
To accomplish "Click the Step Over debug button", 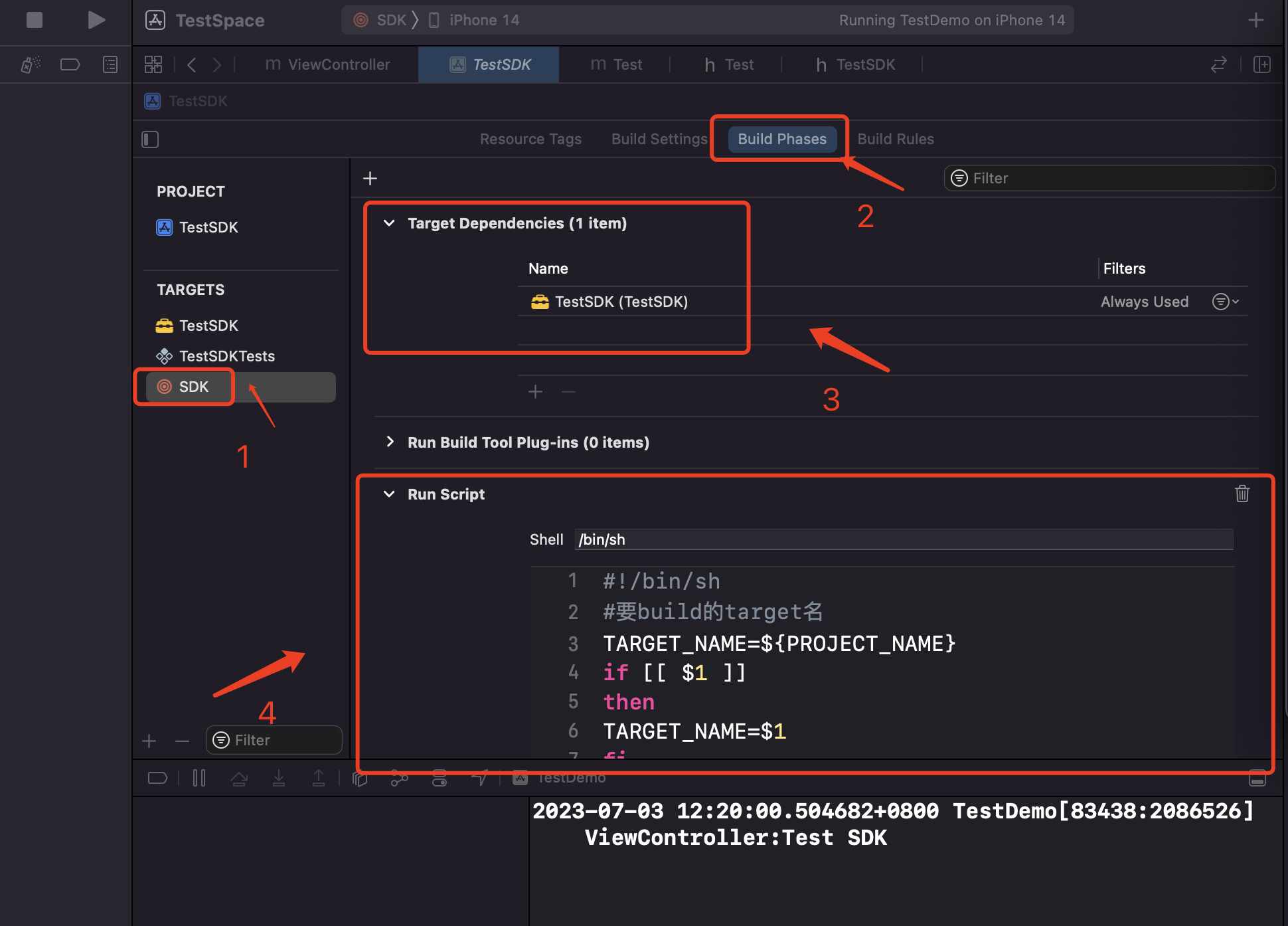I will point(239,778).
